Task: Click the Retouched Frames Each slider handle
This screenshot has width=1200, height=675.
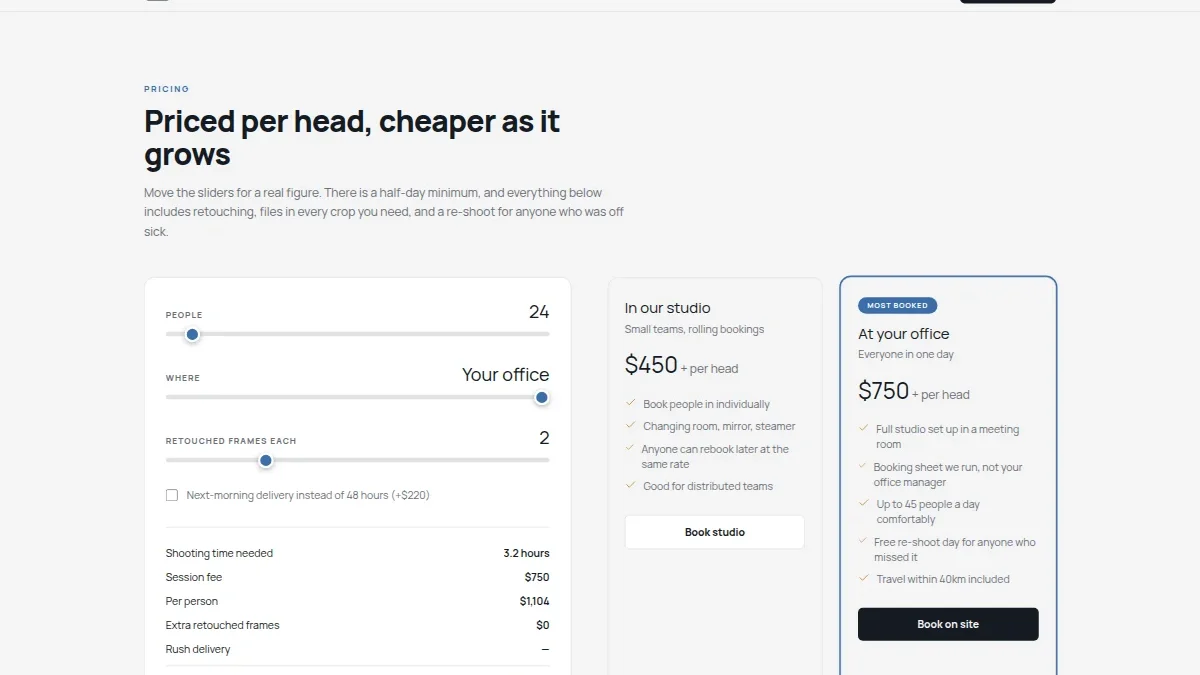Action: 266,461
